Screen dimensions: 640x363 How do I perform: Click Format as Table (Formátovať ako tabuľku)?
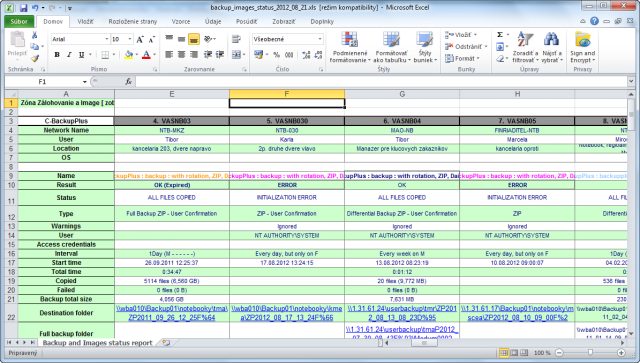pyautogui.click(x=391, y=47)
